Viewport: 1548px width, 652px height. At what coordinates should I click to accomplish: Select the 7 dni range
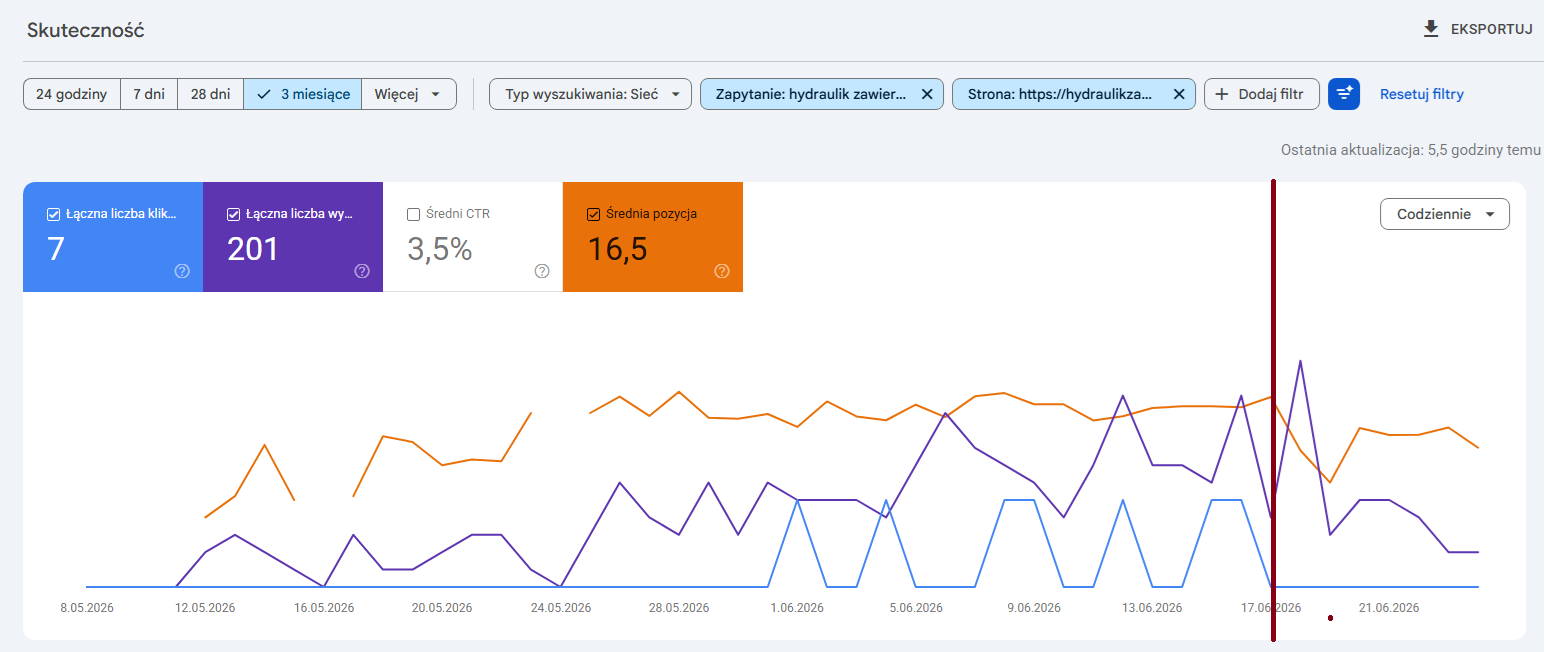149,94
